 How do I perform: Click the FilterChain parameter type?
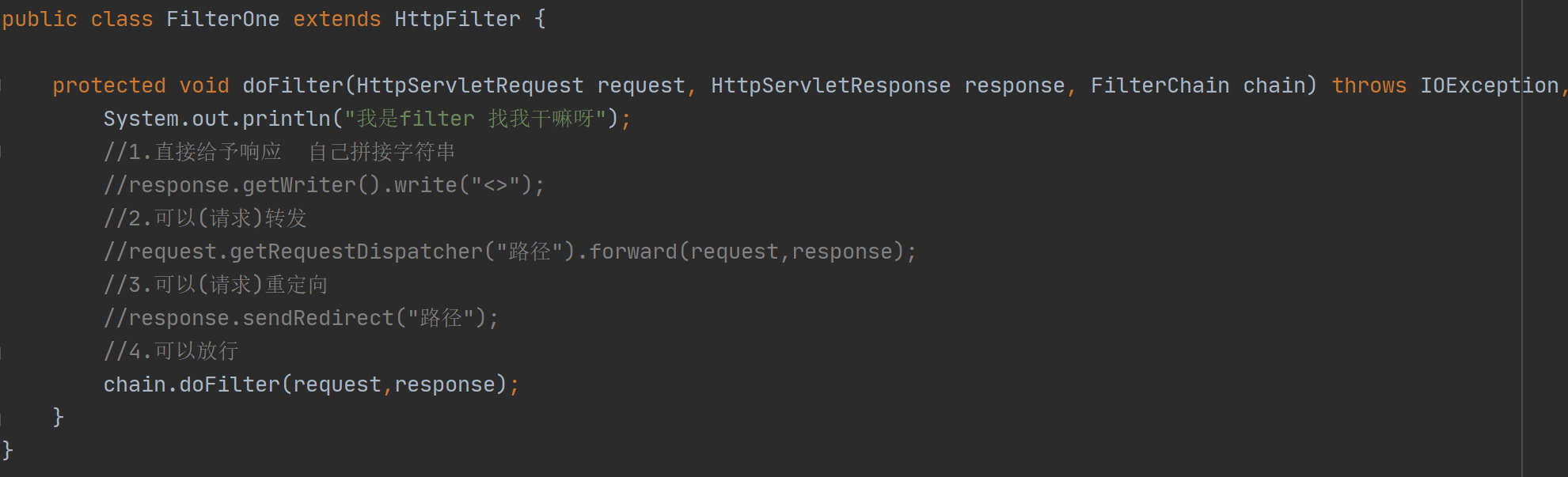click(x=1160, y=85)
